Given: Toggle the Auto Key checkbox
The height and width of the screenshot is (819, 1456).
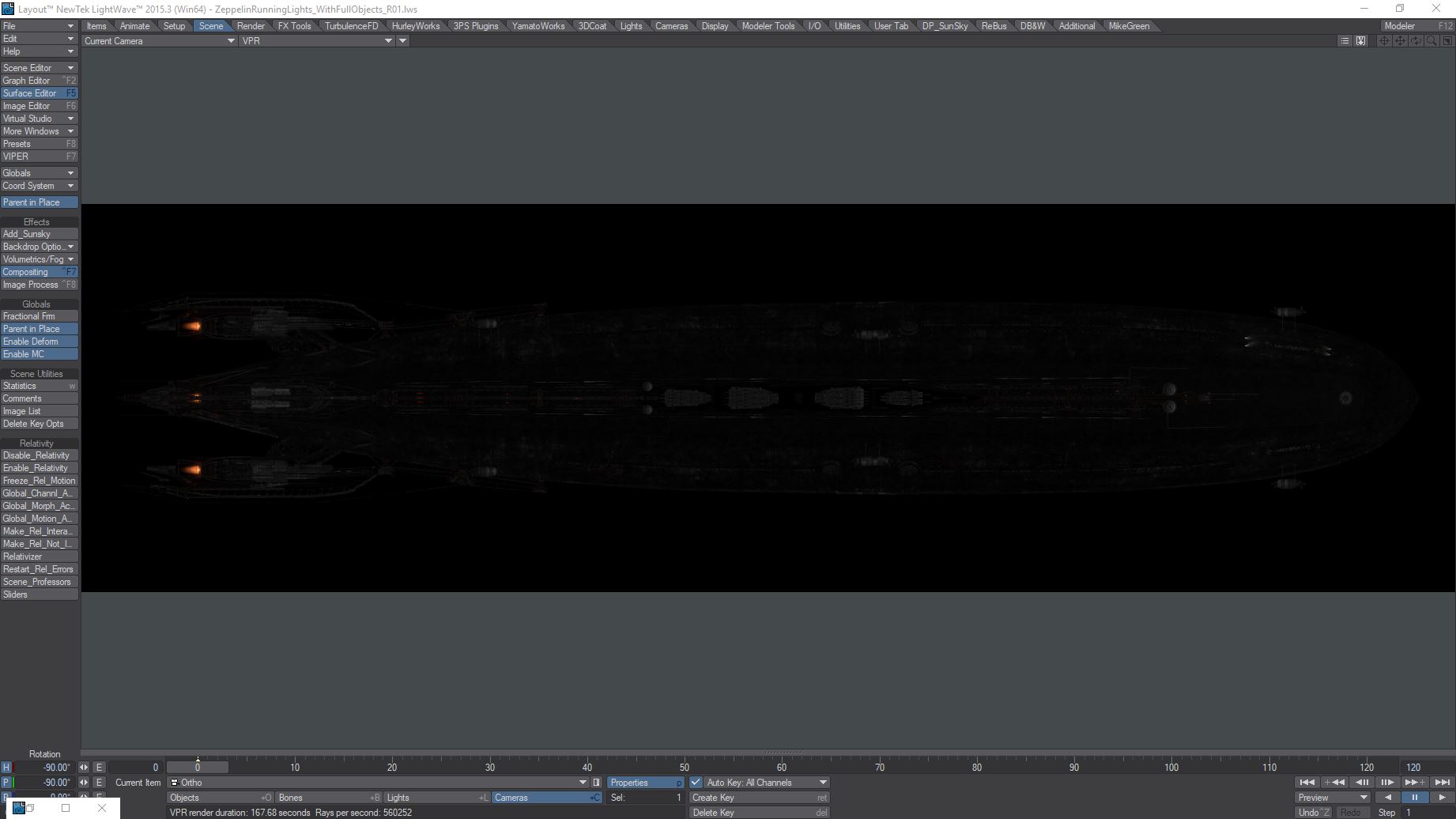Looking at the screenshot, I should pyautogui.click(x=696, y=783).
